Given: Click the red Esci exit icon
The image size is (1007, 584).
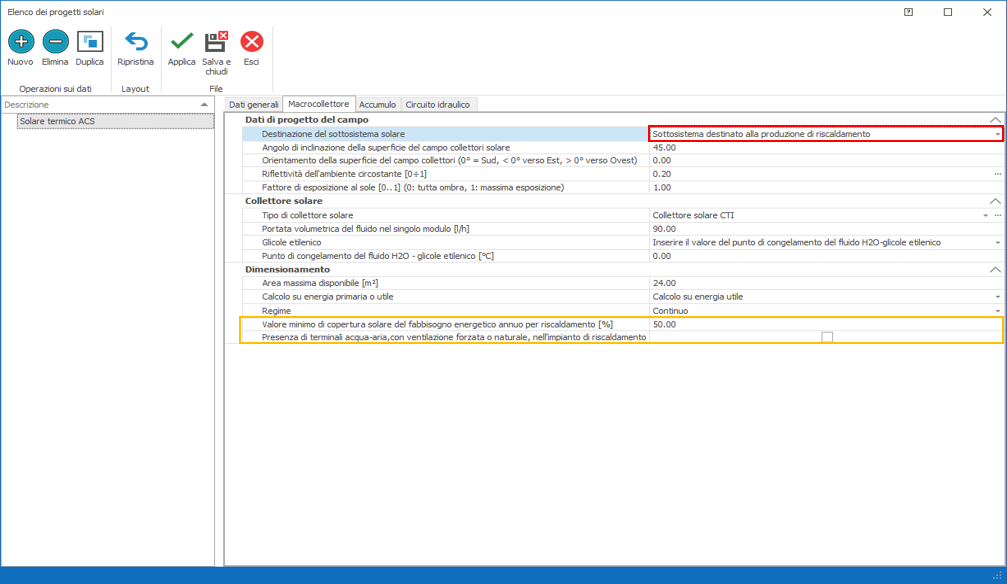Looking at the screenshot, I should 252,42.
